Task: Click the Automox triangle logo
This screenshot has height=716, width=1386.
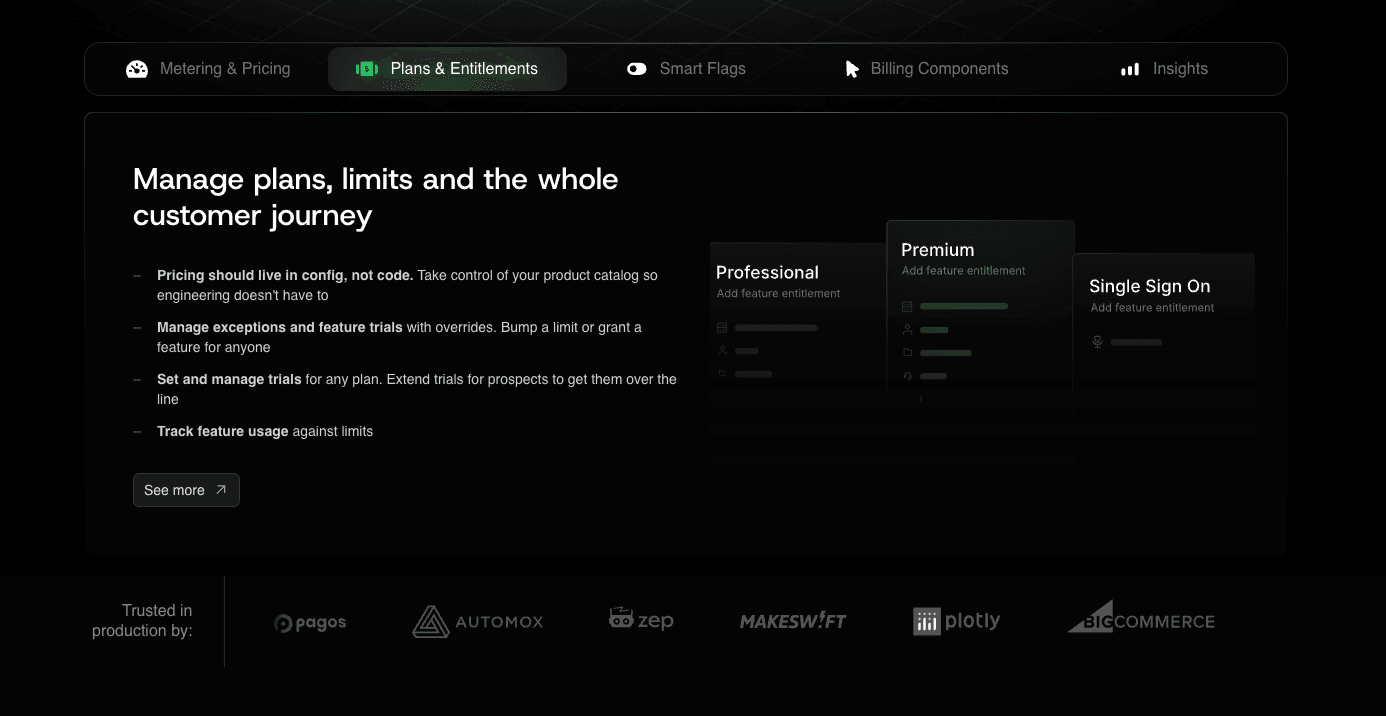Action: click(430, 621)
